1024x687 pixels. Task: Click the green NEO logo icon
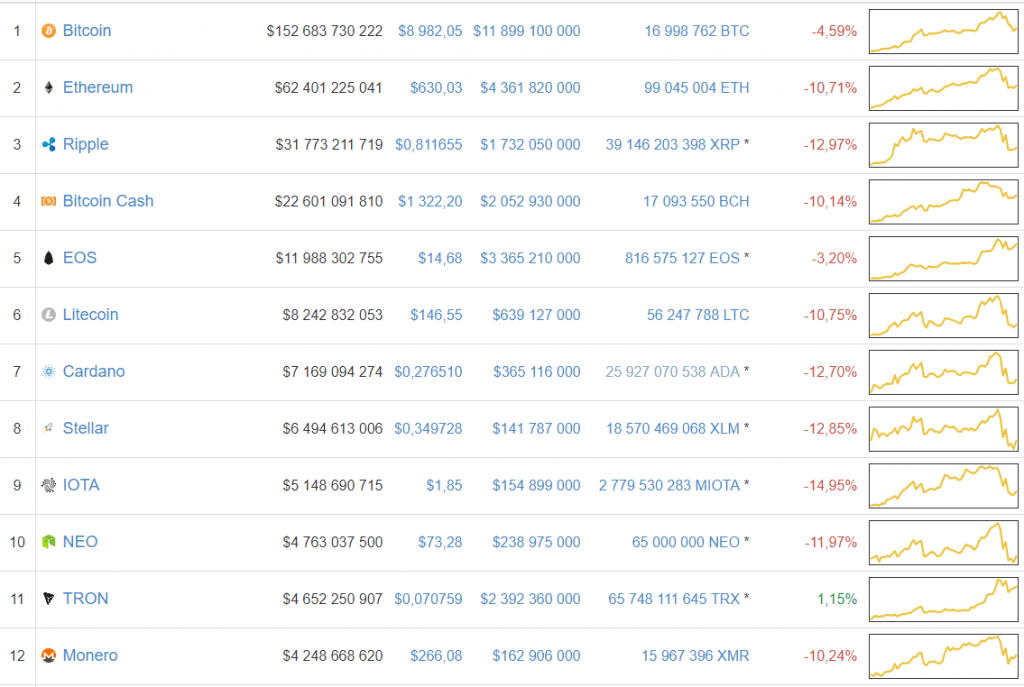[x=48, y=542]
